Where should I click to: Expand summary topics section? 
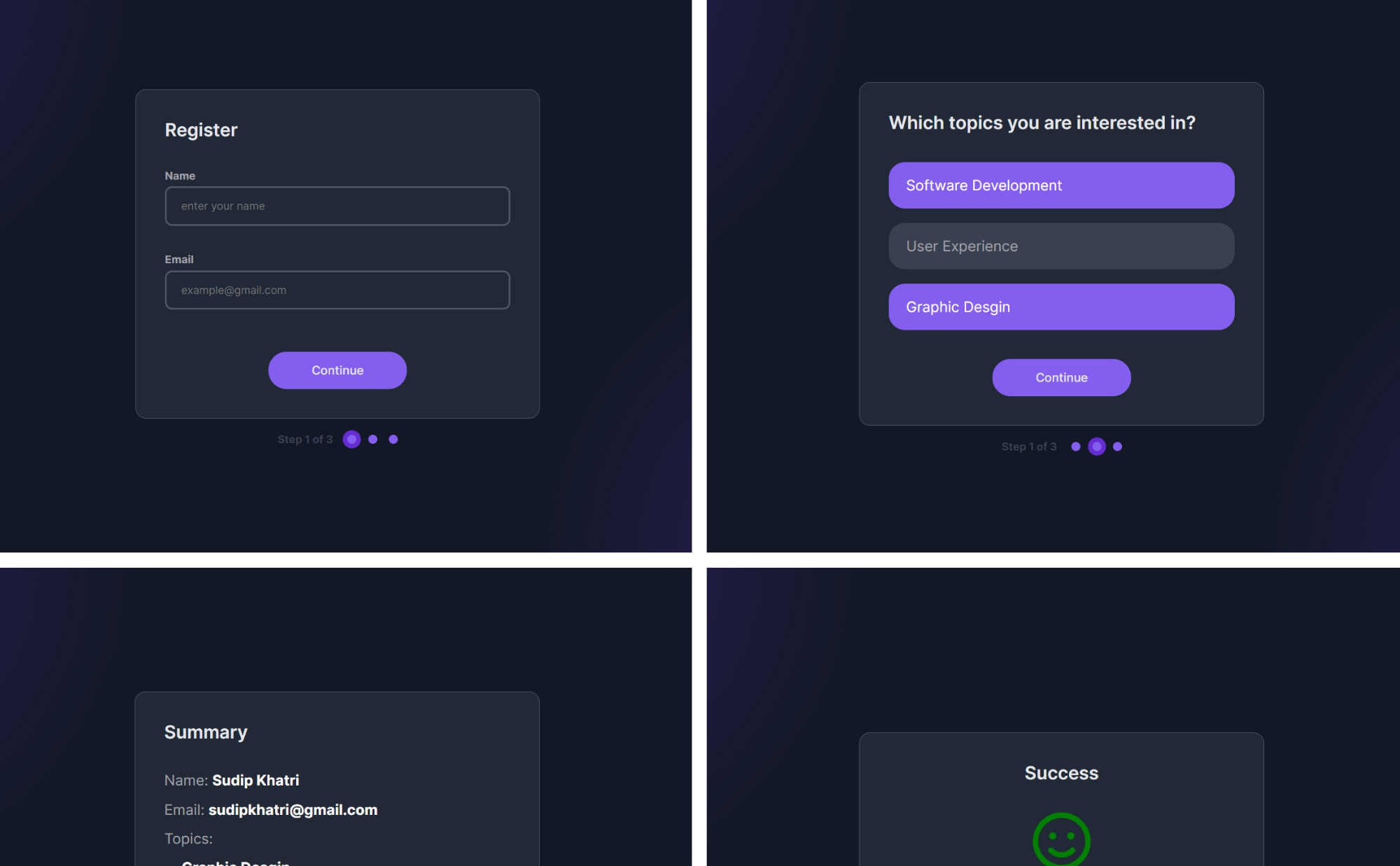point(188,839)
